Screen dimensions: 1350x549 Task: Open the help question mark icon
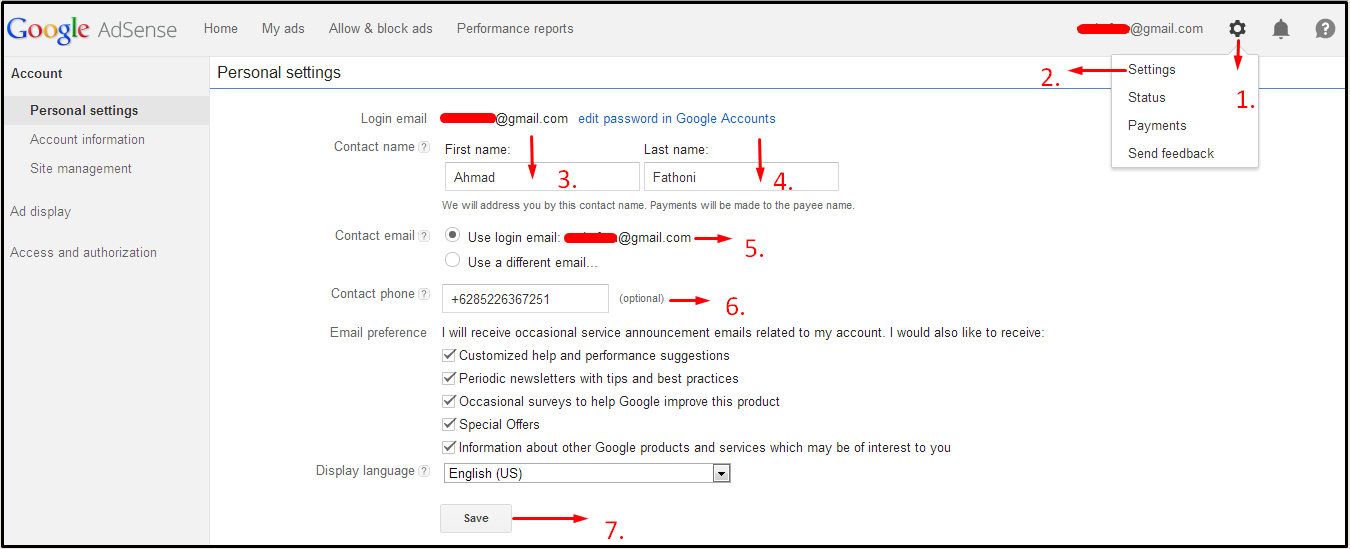(1325, 29)
